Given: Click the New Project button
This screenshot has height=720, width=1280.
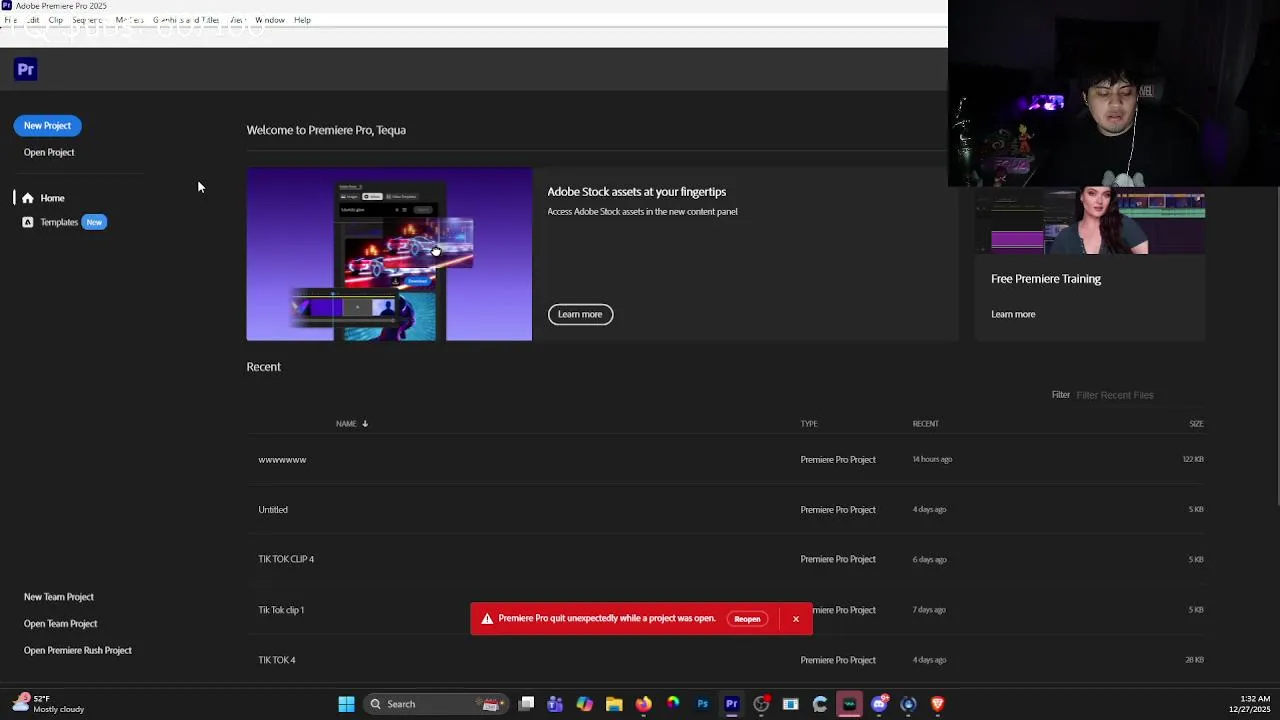Looking at the screenshot, I should pos(47,126).
